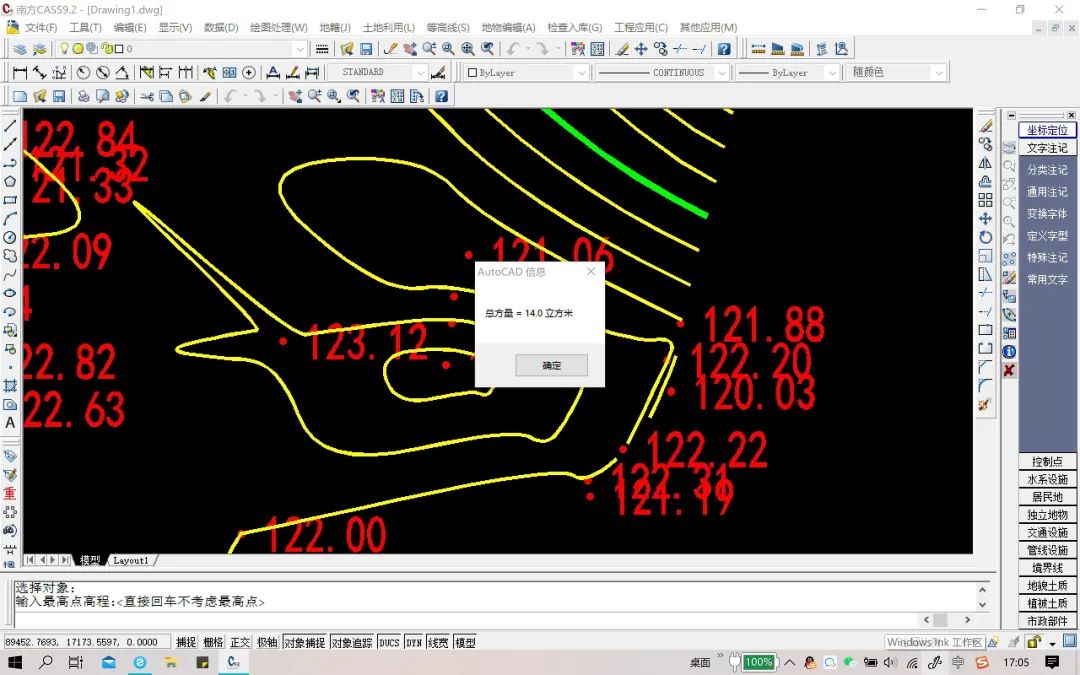
Task: Toggle DUCS in status bar
Action: (389, 642)
